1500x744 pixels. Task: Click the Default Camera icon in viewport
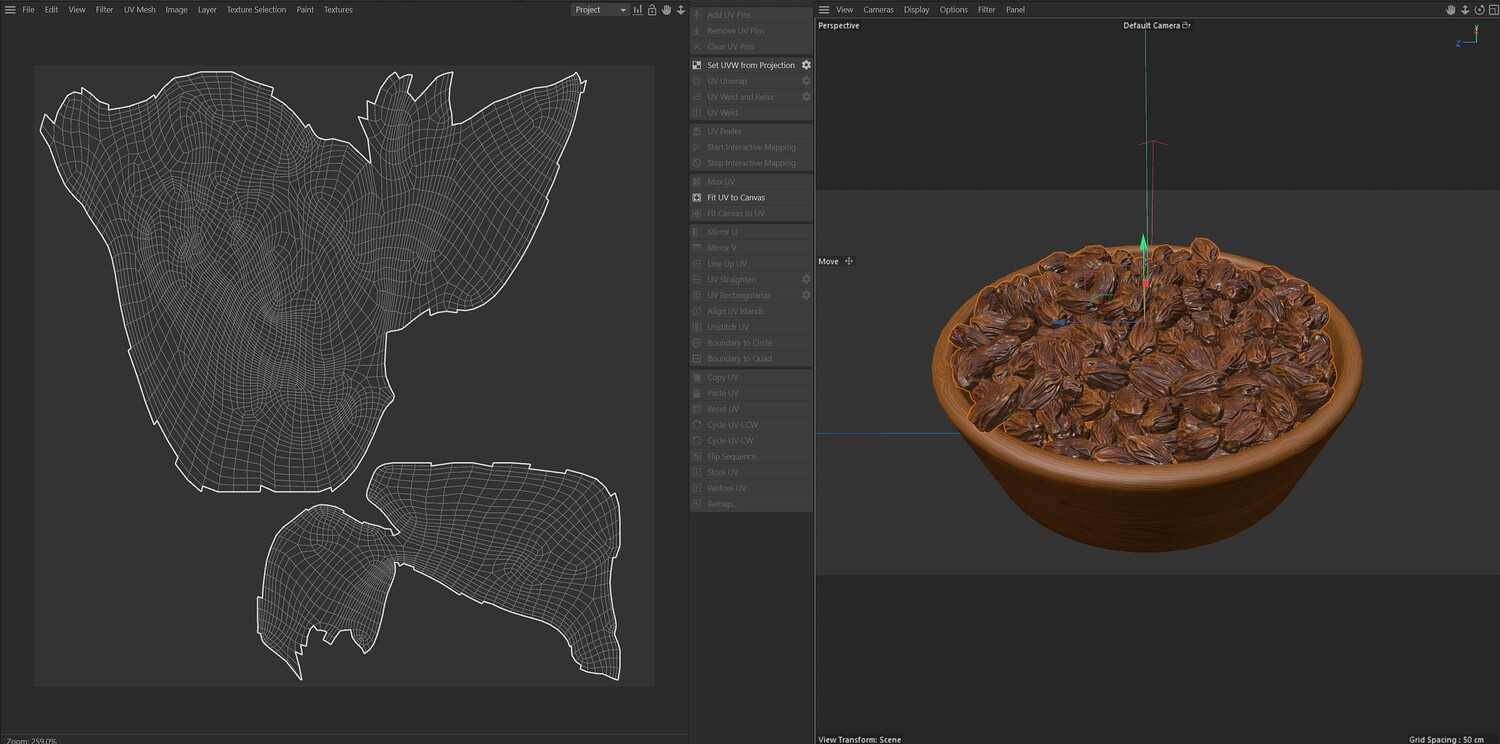pos(1186,26)
